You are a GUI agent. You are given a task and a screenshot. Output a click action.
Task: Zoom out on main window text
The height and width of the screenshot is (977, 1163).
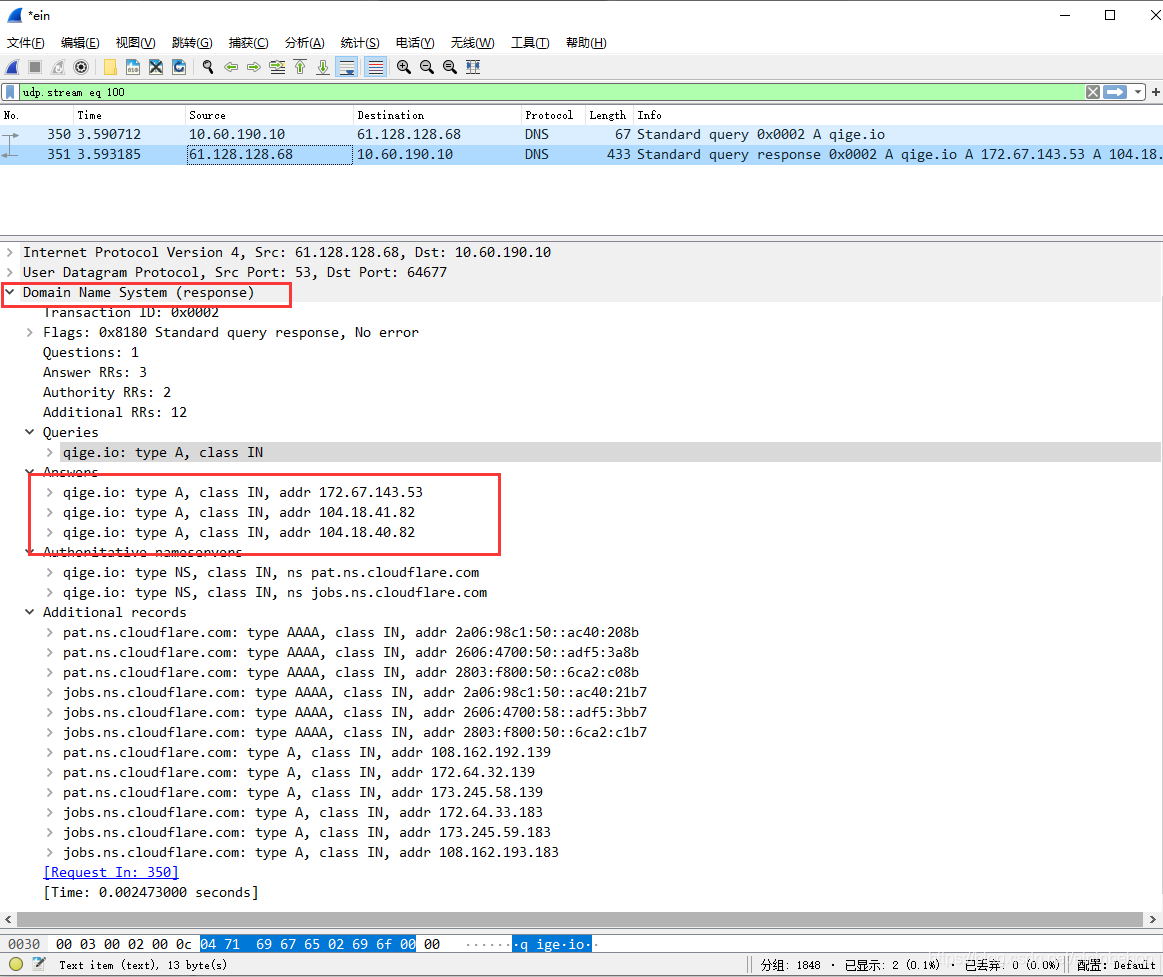(426, 68)
